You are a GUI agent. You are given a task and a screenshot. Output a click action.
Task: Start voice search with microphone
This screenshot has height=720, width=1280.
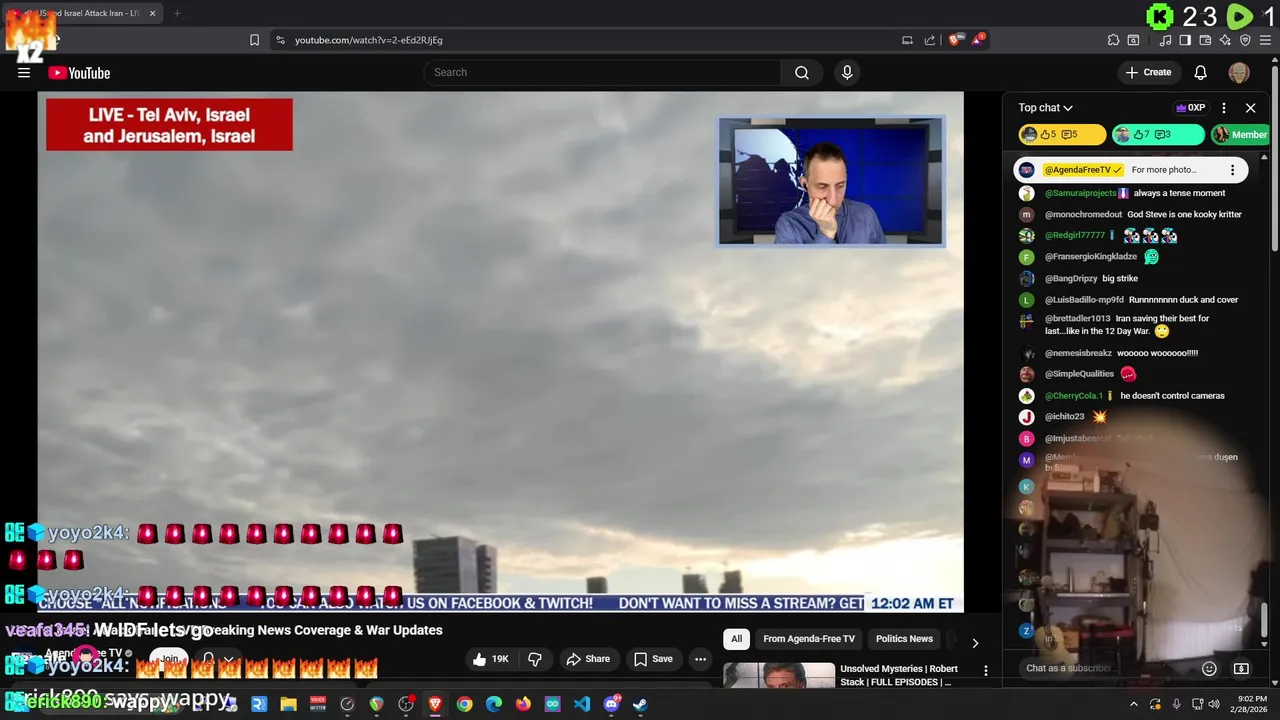click(x=847, y=72)
